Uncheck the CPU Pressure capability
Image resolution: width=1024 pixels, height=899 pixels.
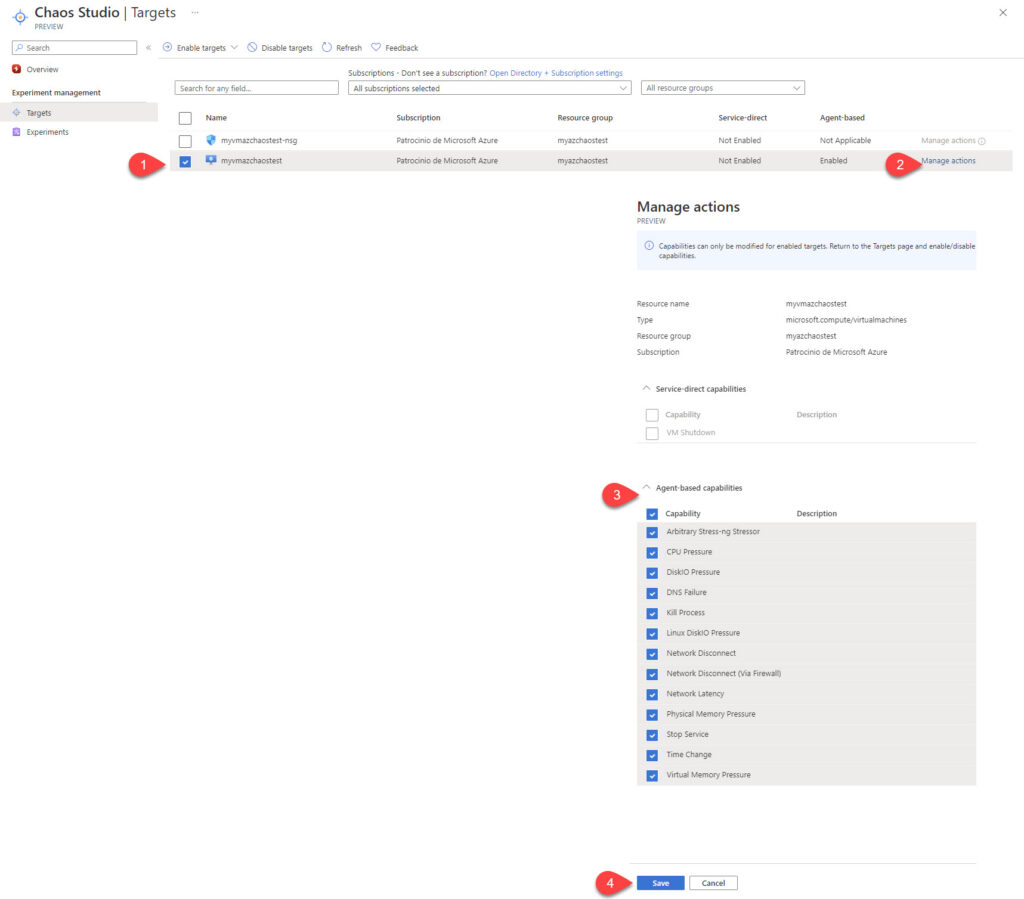click(652, 553)
